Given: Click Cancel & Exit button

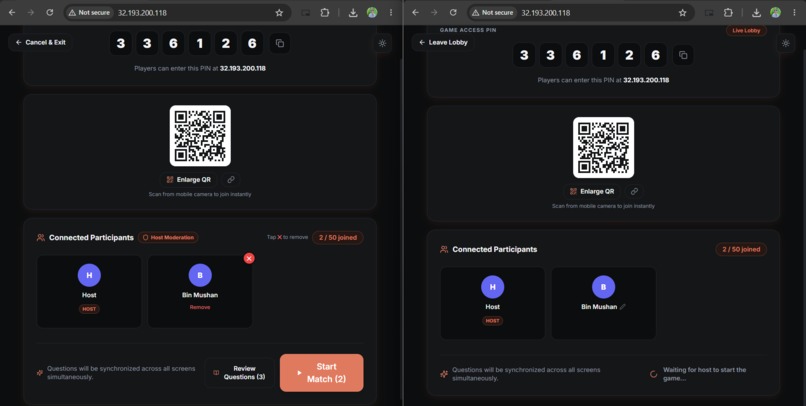Looking at the screenshot, I should [x=41, y=43].
